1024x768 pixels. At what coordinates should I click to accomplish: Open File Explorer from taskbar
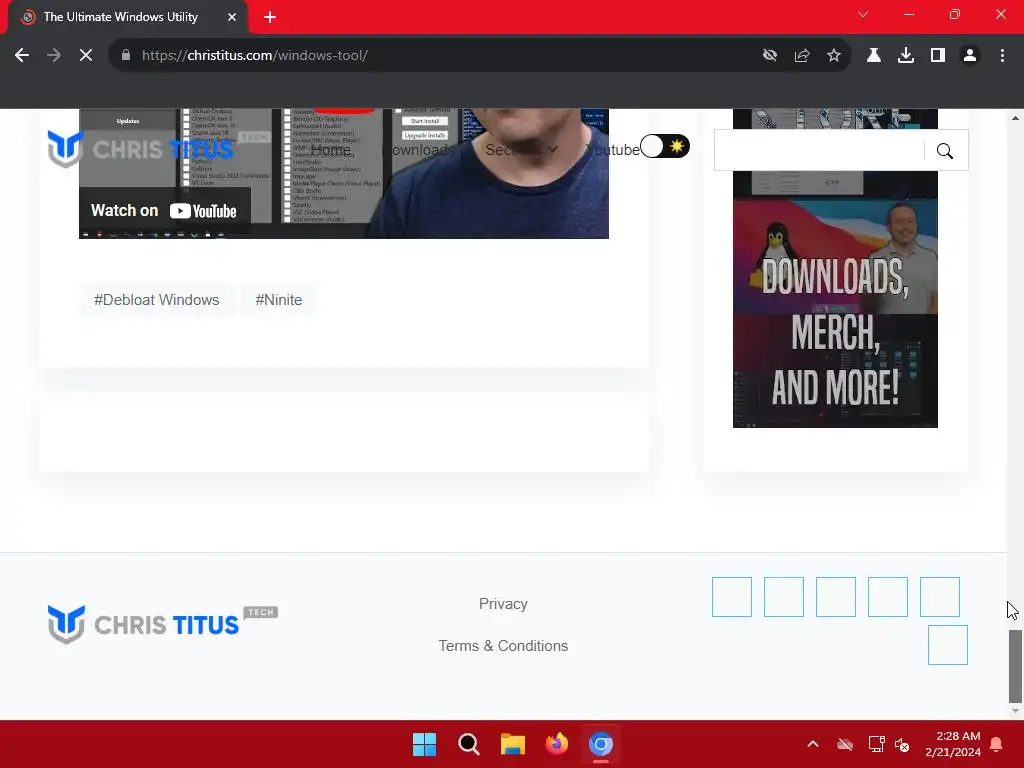(513, 744)
